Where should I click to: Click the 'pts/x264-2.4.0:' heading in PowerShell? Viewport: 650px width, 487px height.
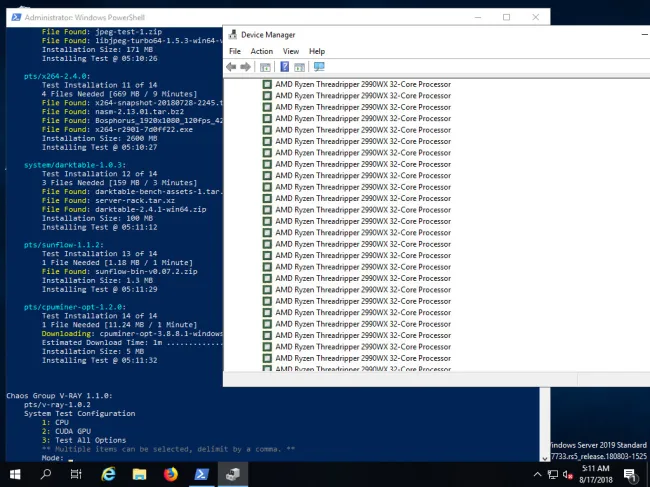[57, 76]
